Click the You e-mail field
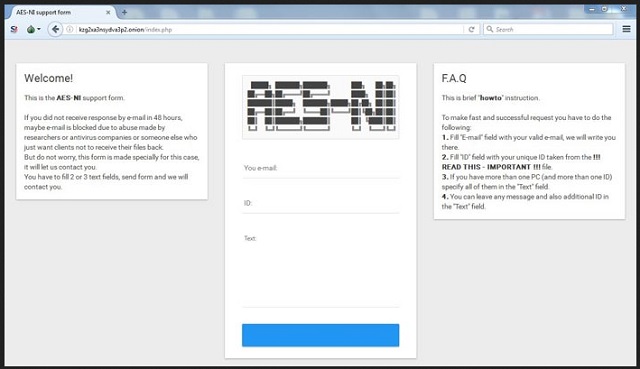640x369 pixels. click(320, 168)
